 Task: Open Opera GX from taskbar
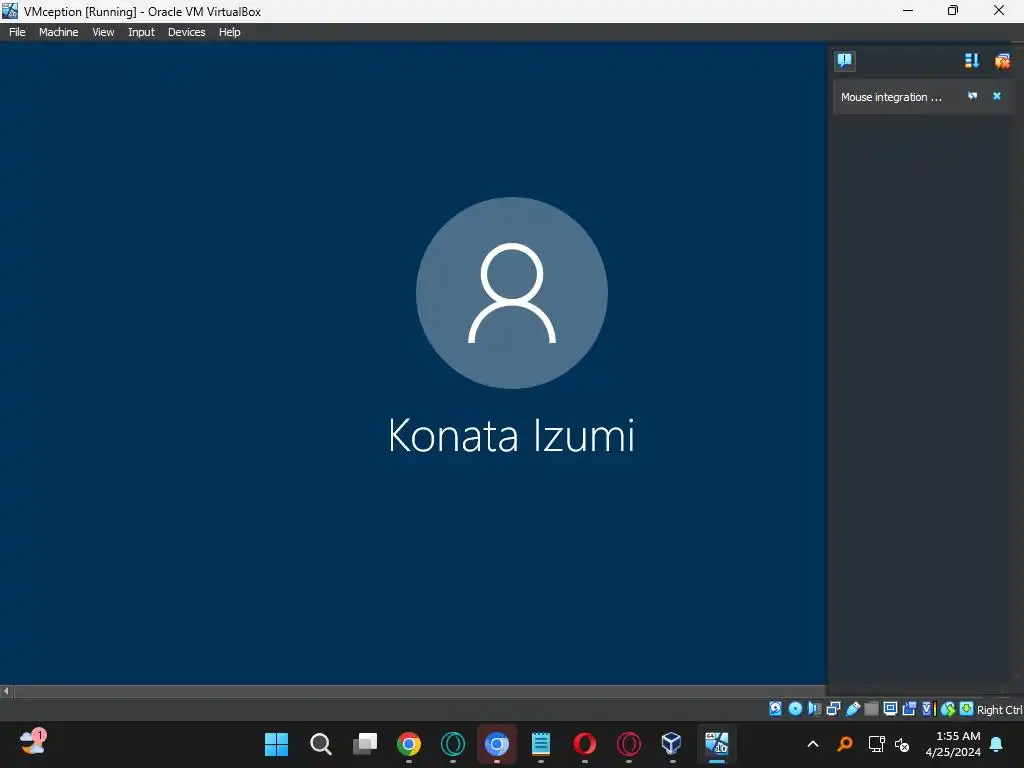[629, 744]
